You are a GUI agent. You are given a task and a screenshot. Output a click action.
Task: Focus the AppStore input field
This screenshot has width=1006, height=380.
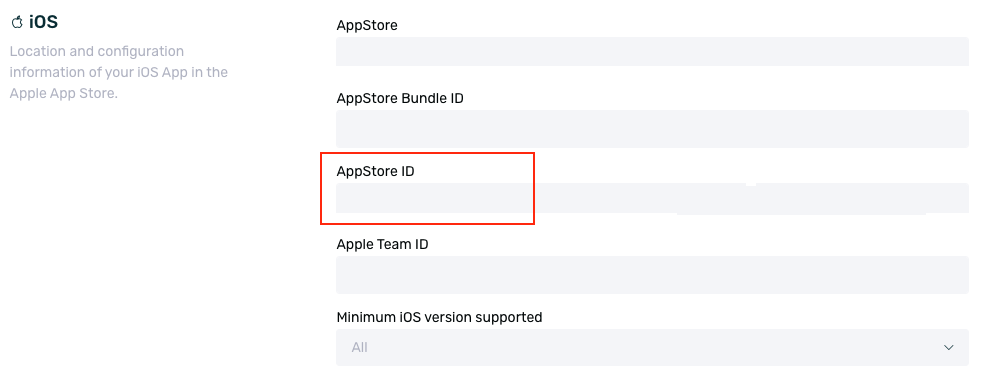(x=652, y=51)
